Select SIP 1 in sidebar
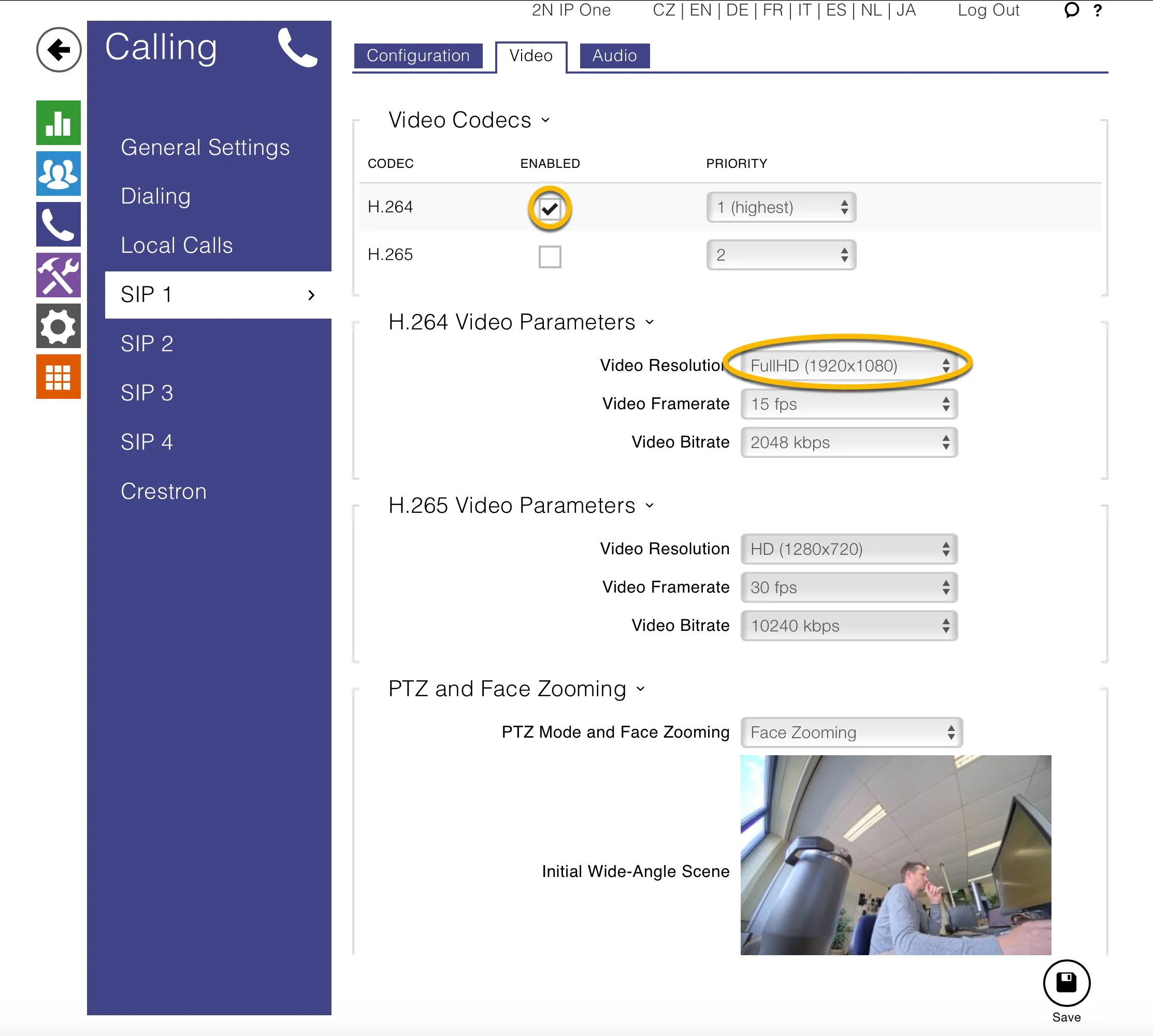 point(218,295)
